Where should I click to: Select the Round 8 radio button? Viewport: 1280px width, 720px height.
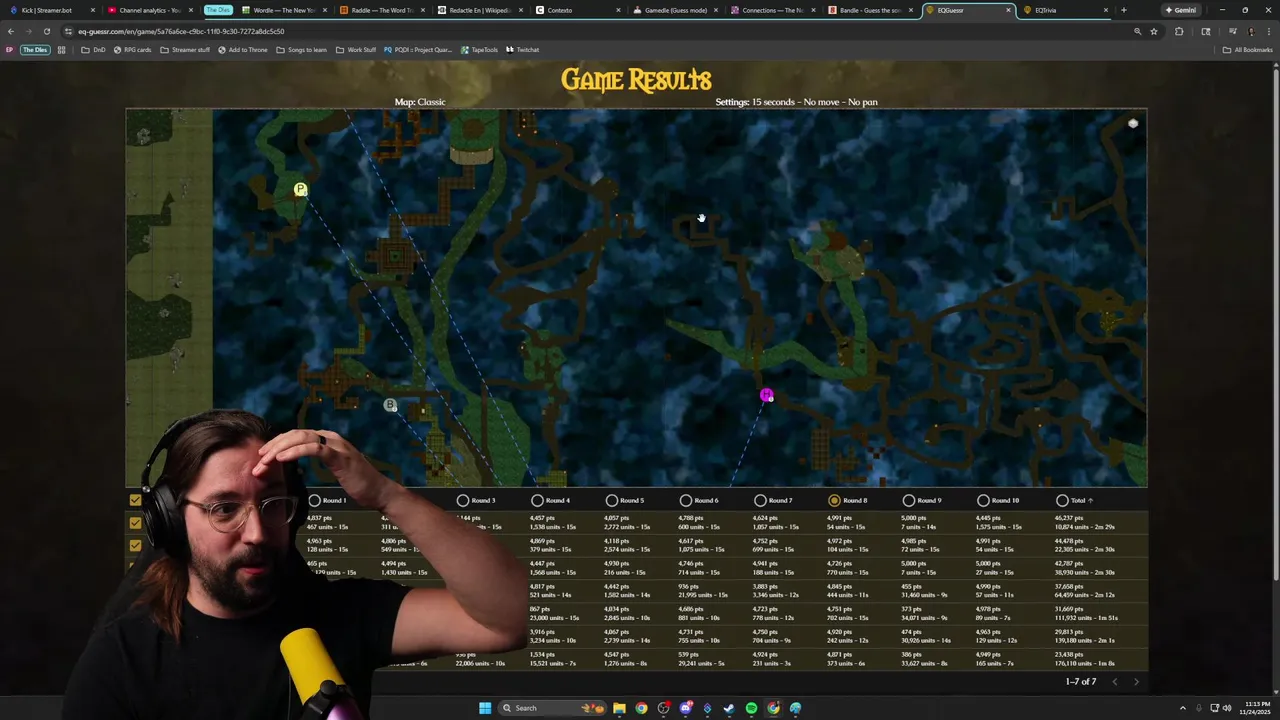pyautogui.click(x=834, y=500)
